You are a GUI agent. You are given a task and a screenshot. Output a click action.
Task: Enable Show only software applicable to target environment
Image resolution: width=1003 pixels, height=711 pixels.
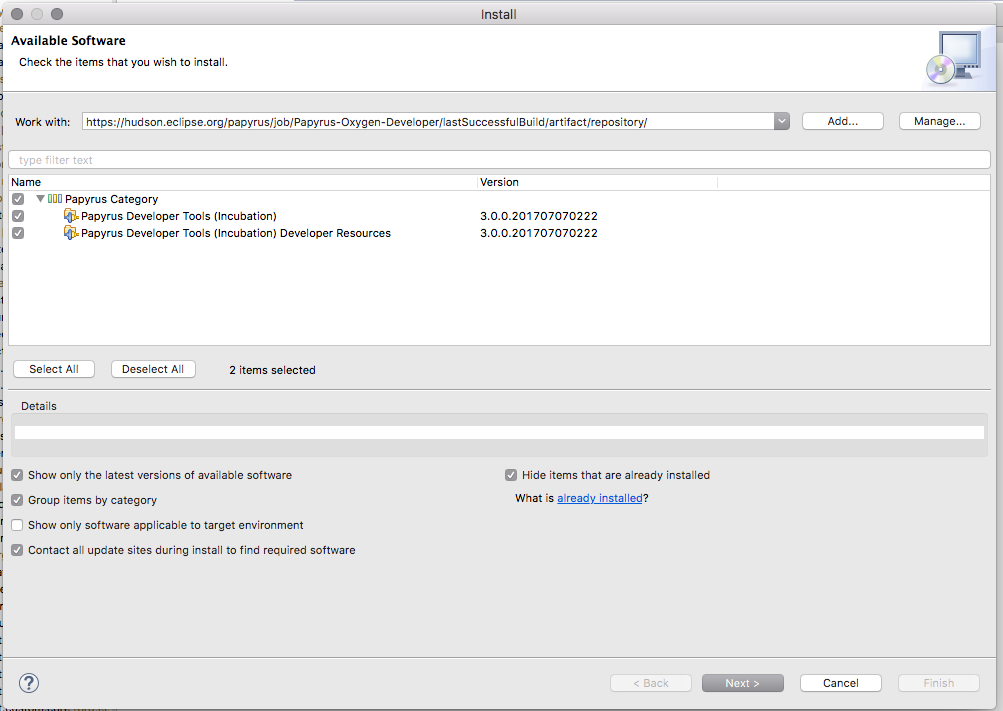pyautogui.click(x=17, y=525)
